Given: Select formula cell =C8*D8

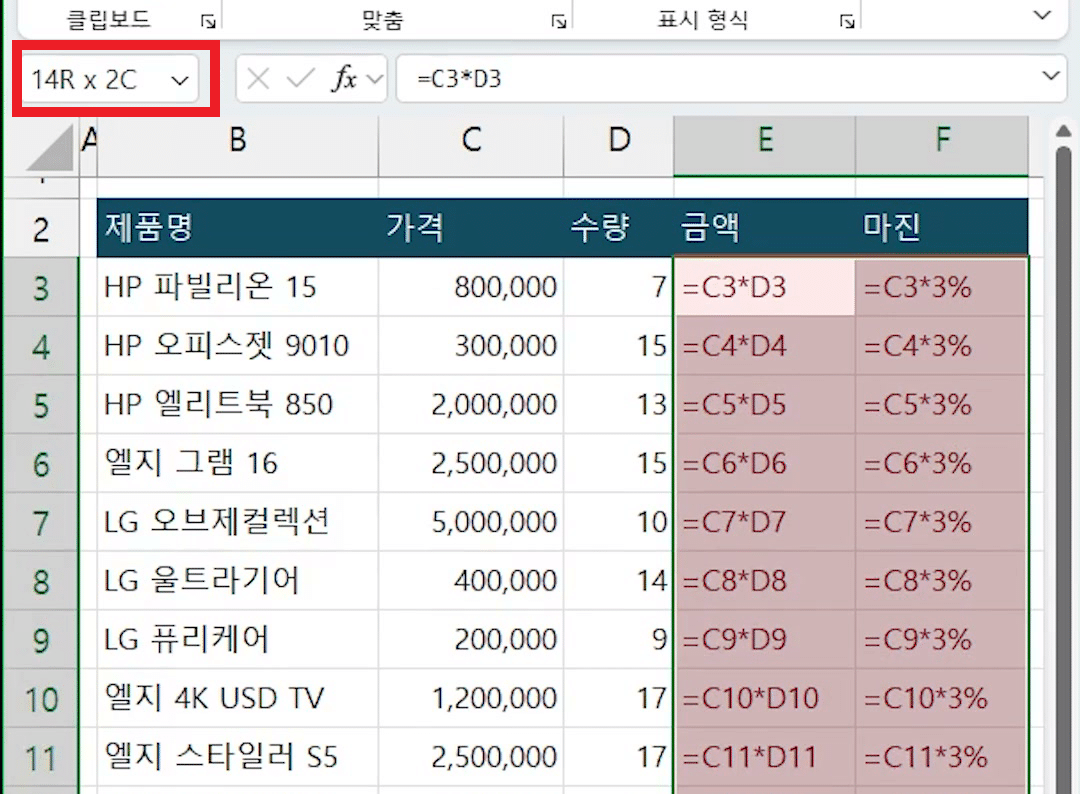Looking at the screenshot, I should (x=765, y=581).
